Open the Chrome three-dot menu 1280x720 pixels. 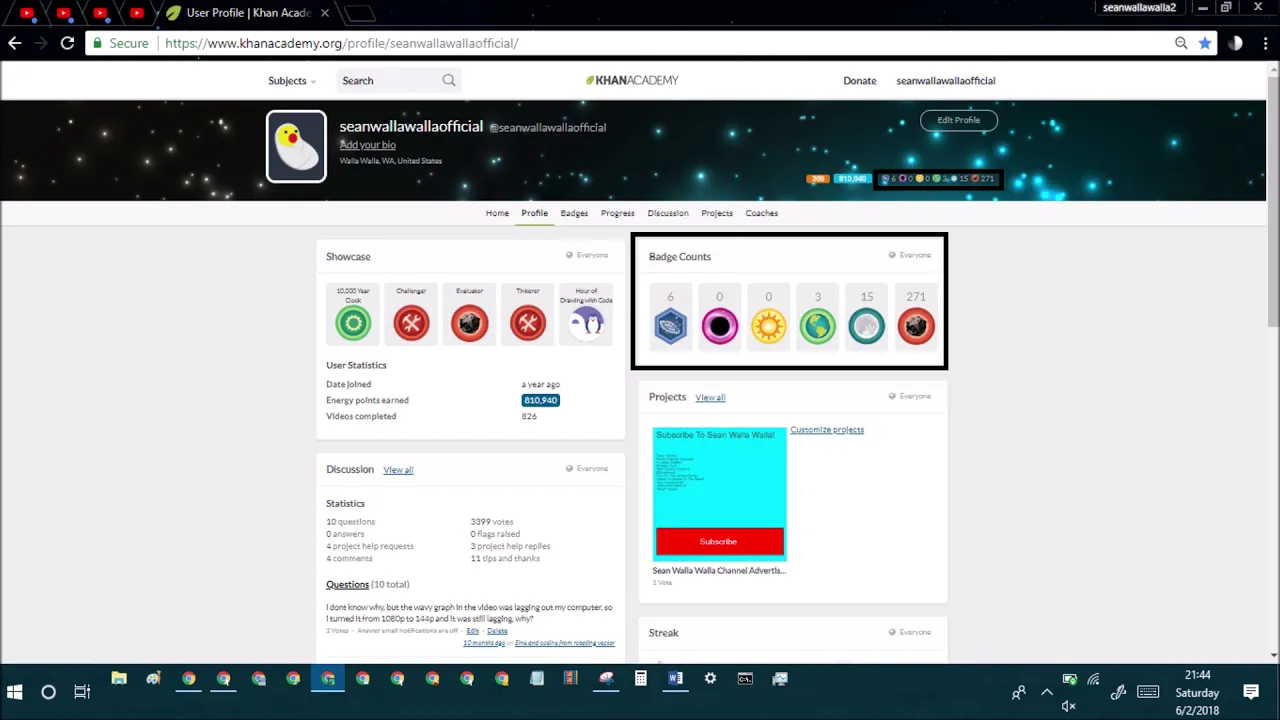tap(1265, 43)
